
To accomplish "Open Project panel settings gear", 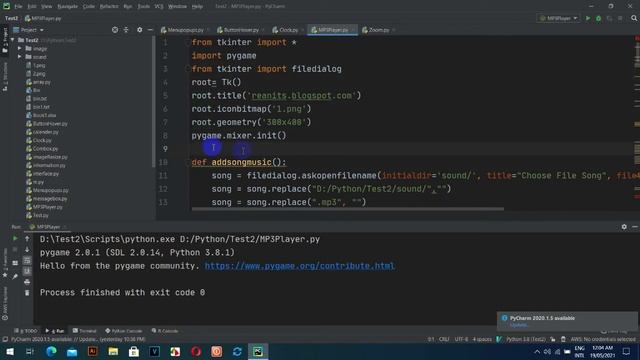I will [x=140, y=30].
